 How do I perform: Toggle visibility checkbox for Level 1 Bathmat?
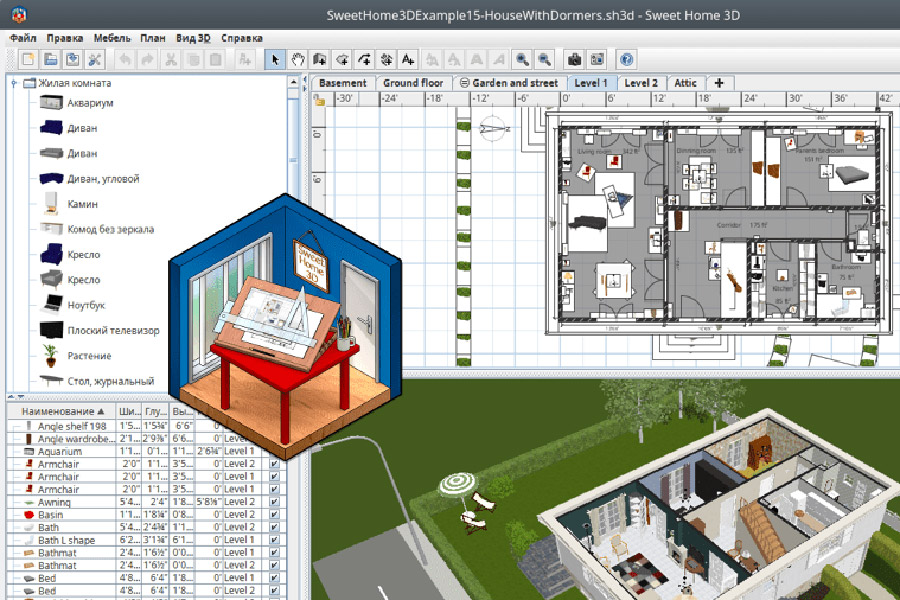tap(274, 552)
